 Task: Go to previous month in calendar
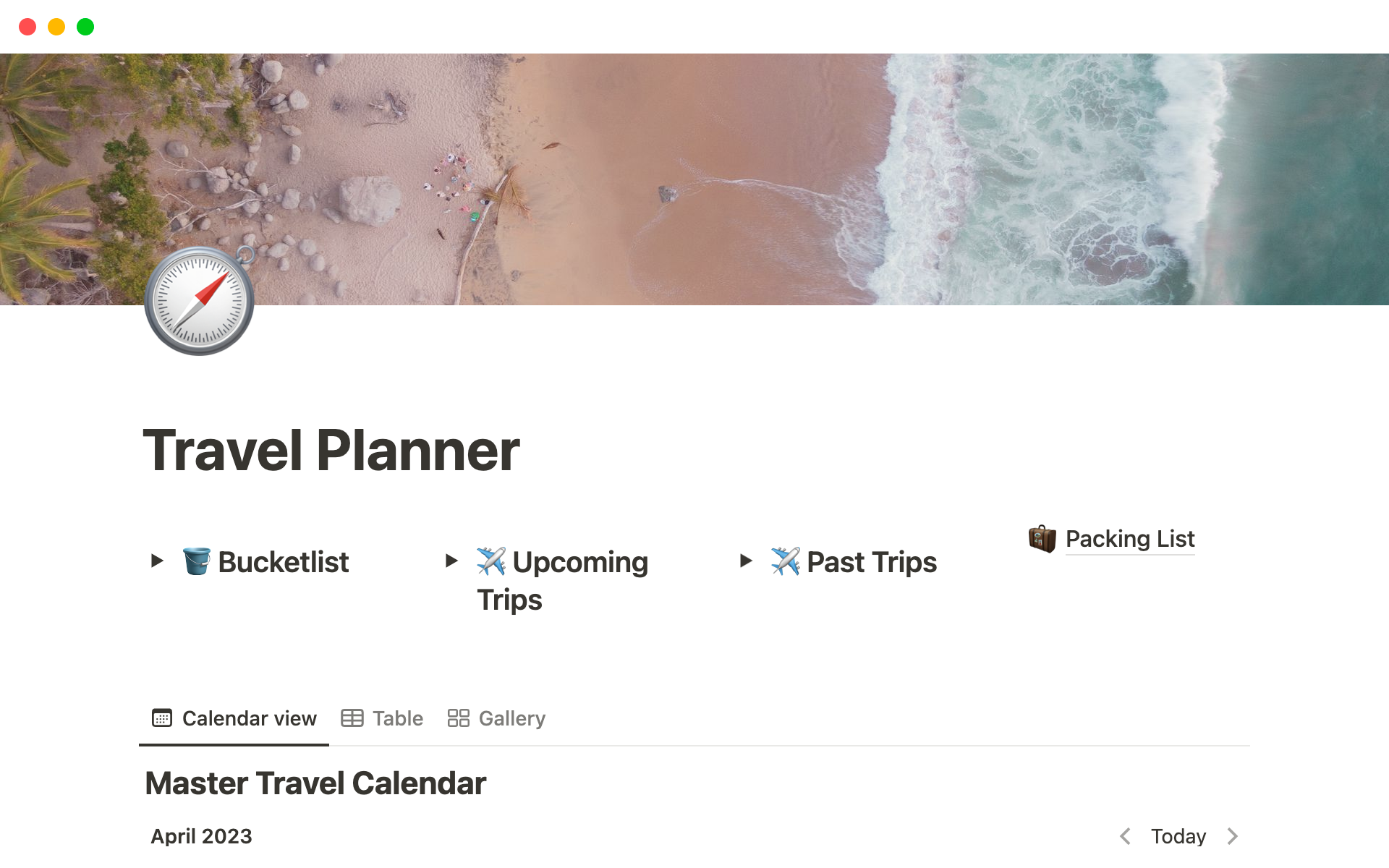tap(1125, 836)
